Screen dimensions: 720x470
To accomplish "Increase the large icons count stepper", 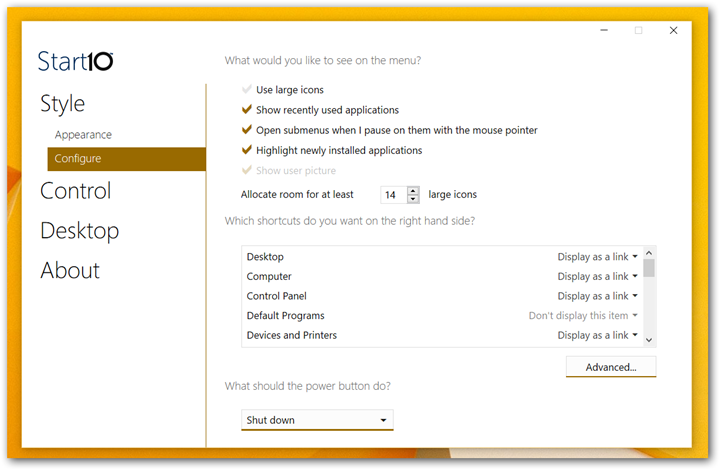I will tap(413, 190).
